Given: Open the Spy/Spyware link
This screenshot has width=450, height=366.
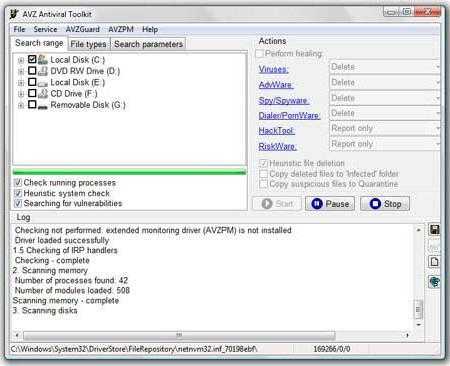Looking at the screenshot, I should [x=284, y=100].
